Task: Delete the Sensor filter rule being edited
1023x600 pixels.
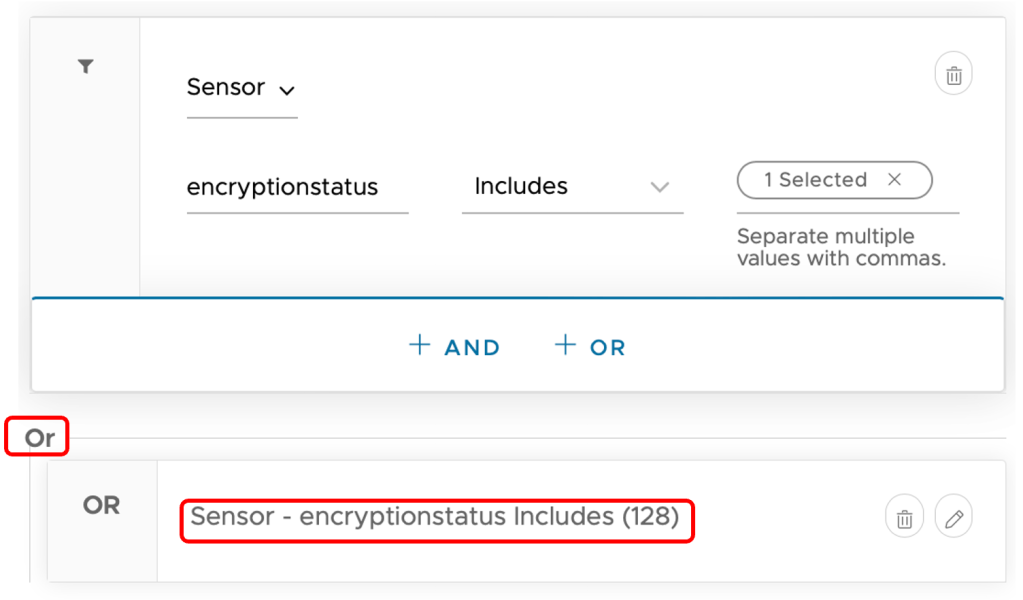Action: (953, 75)
